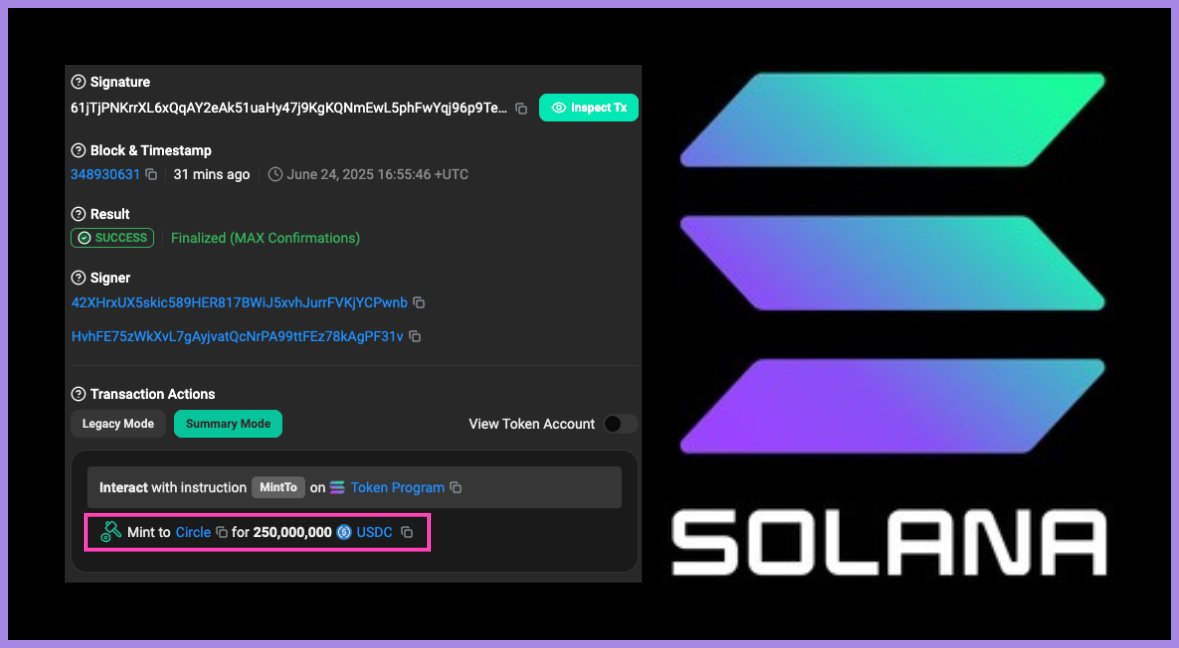Click the MintTo instruction tag
Viewport: 1179px width, 648px height.
click(278, 488)
